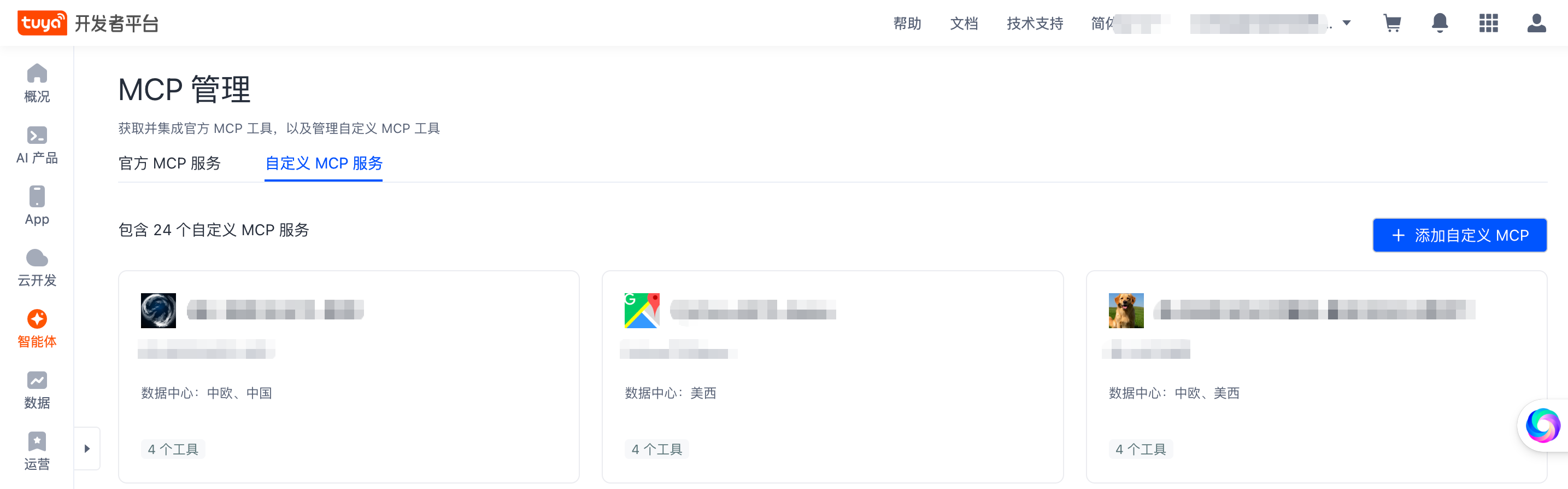Screen dimensions: 1568x489
Task: Expand the collapsed sidebar arrow panel
Action: click(87, 449)
